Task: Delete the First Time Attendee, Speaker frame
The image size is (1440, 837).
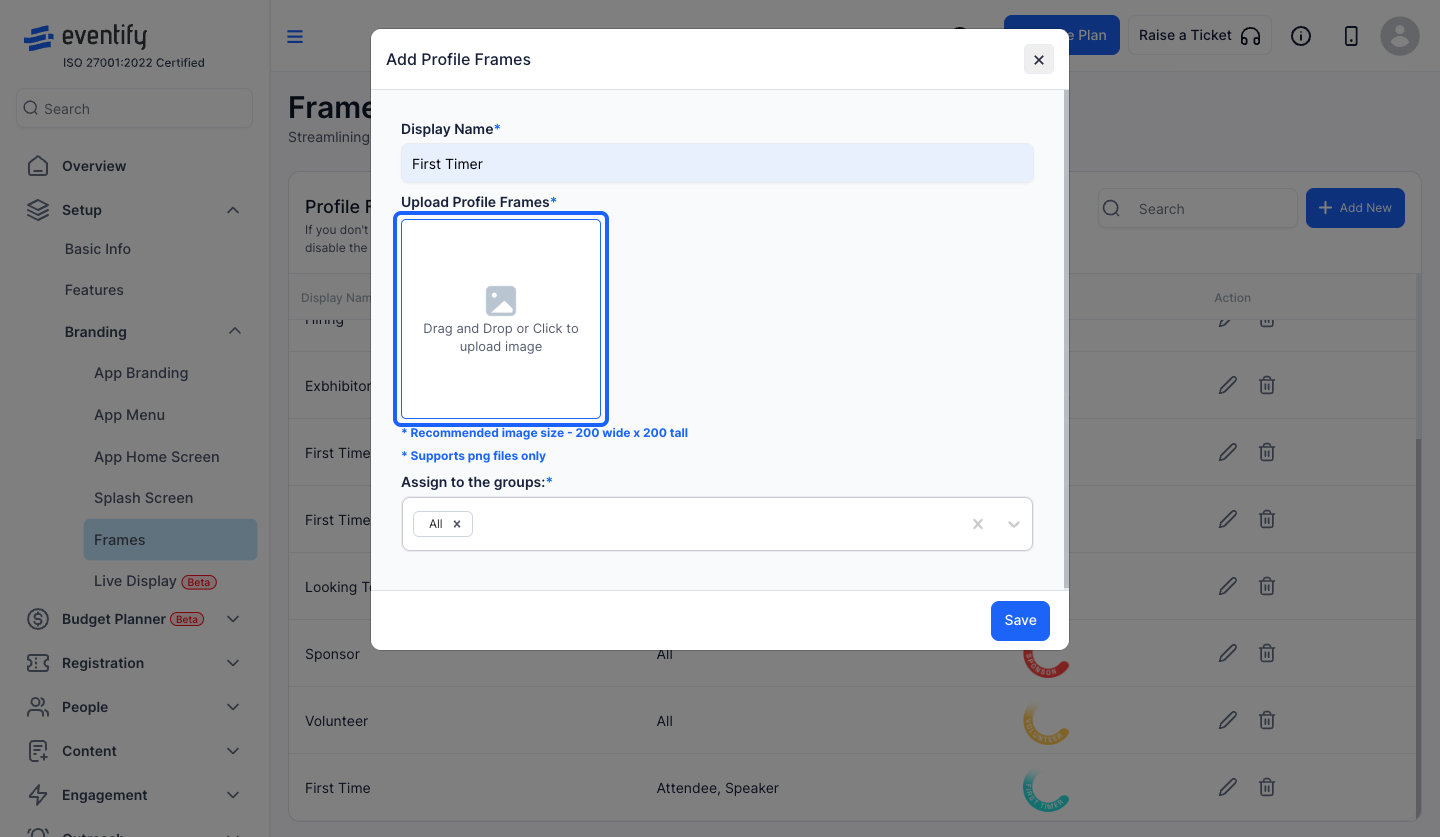Action: tap(1267, 787)
